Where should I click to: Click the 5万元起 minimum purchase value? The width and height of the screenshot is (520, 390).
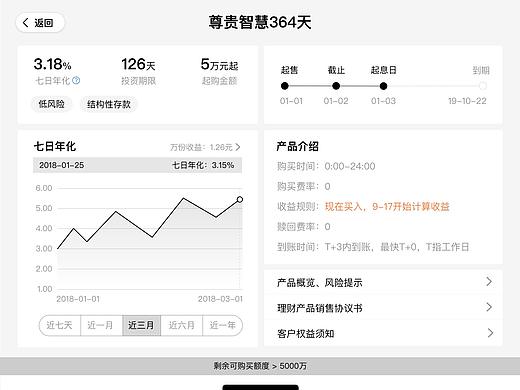219,64
